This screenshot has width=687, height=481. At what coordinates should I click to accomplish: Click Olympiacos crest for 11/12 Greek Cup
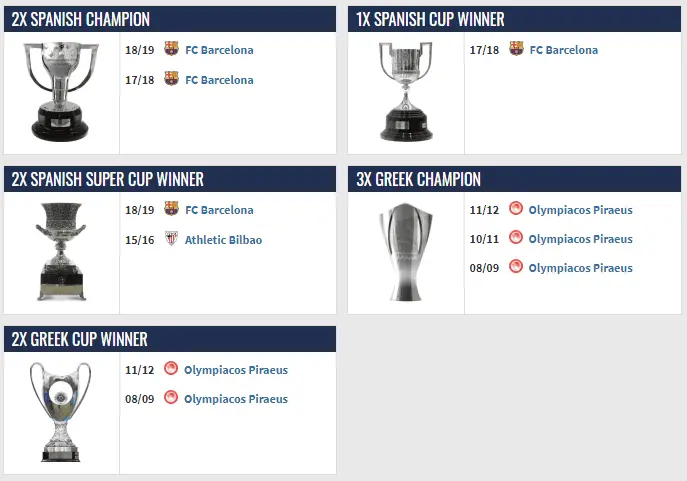[x=171, y=369]
